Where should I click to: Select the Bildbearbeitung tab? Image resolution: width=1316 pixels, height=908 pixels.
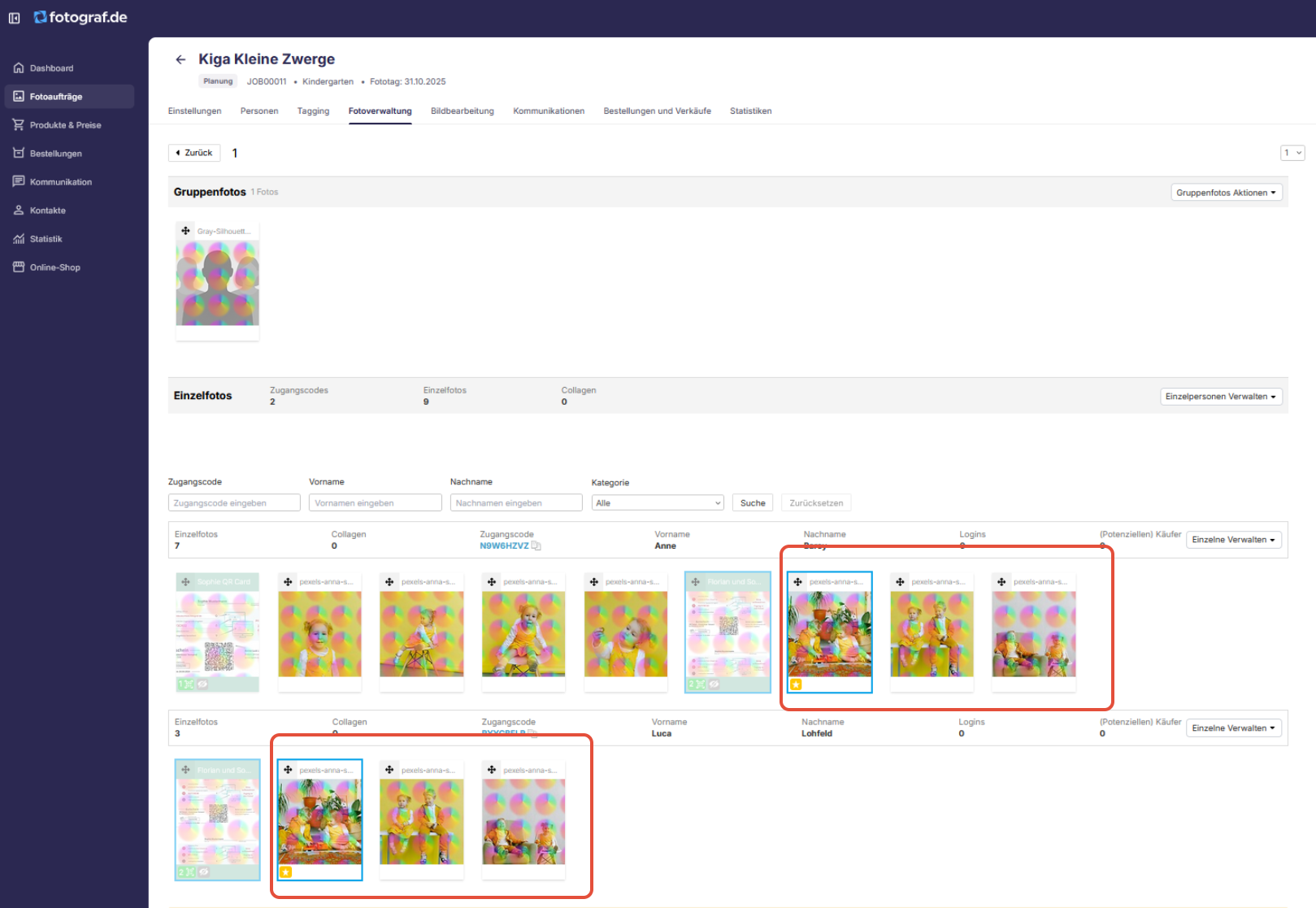(463, 111)
